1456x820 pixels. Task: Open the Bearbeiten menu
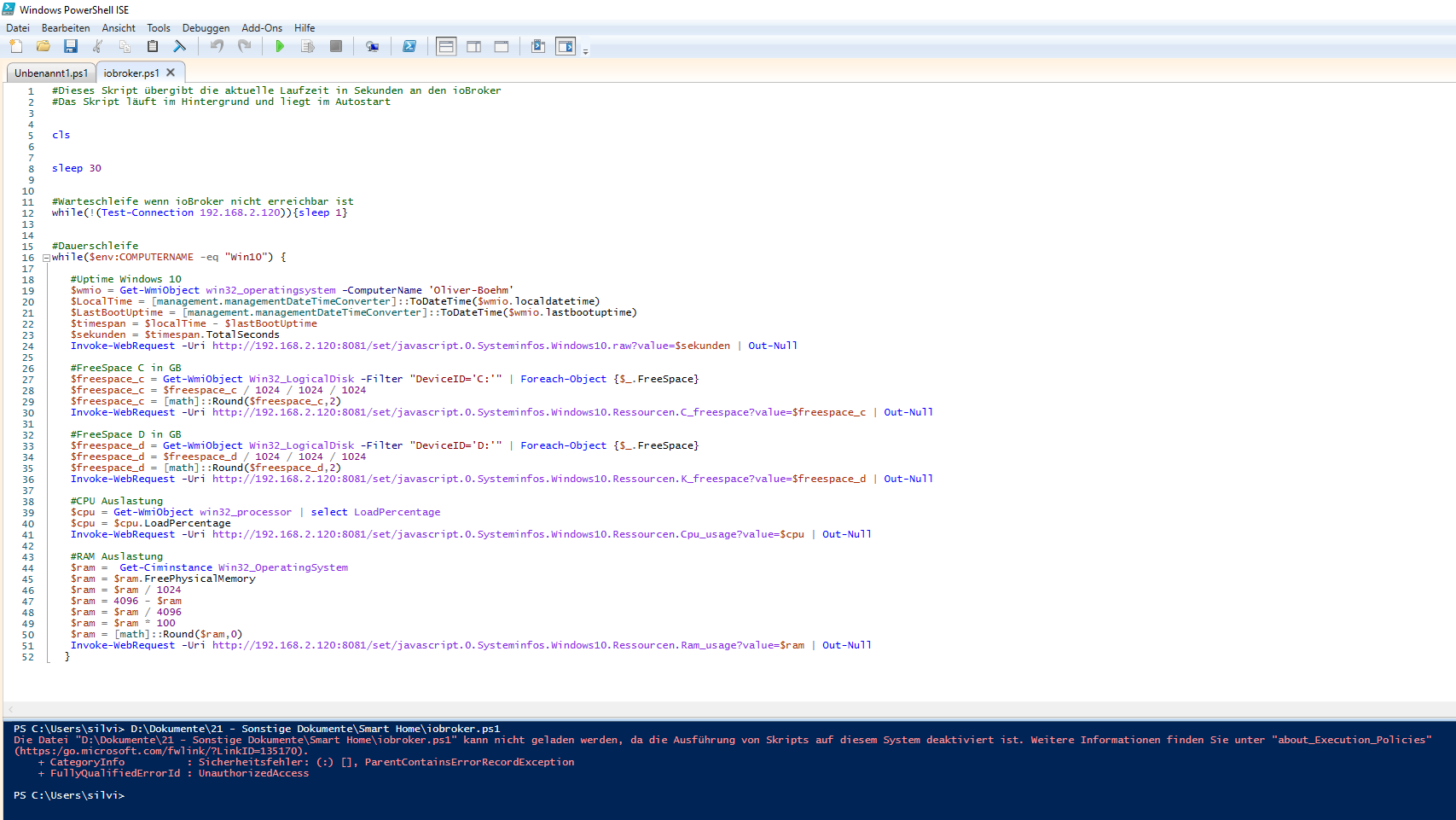(66, 28)
